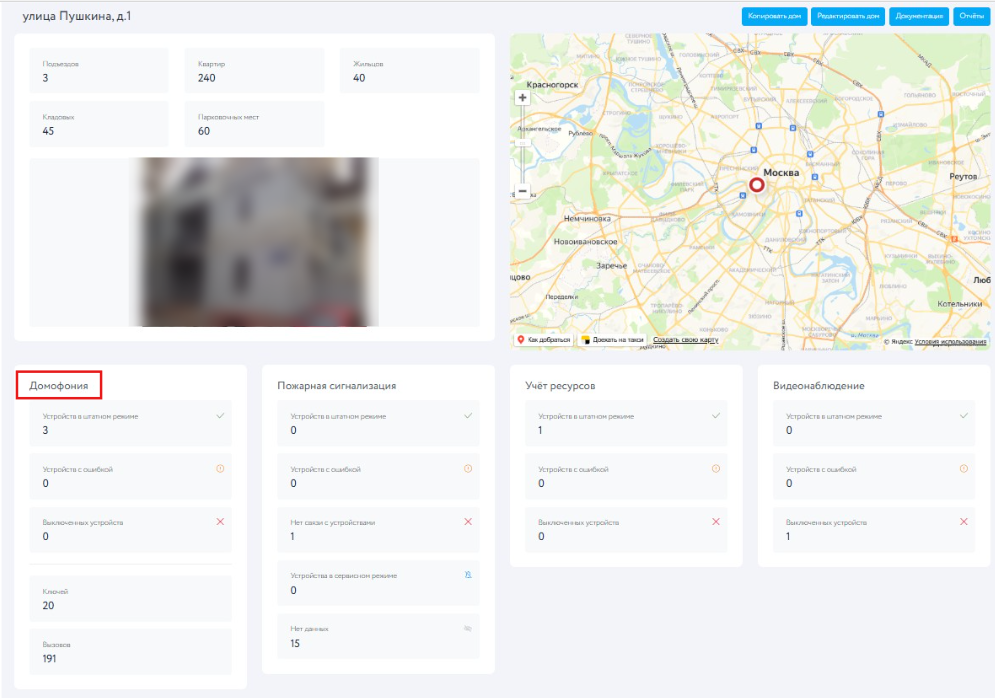Open the 'Документация' section
The image size is (995, 698).
[x=920, y=16]
